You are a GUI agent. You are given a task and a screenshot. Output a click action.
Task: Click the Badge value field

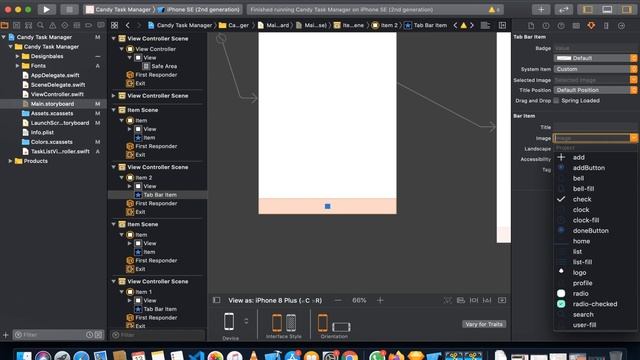[596, 48]
